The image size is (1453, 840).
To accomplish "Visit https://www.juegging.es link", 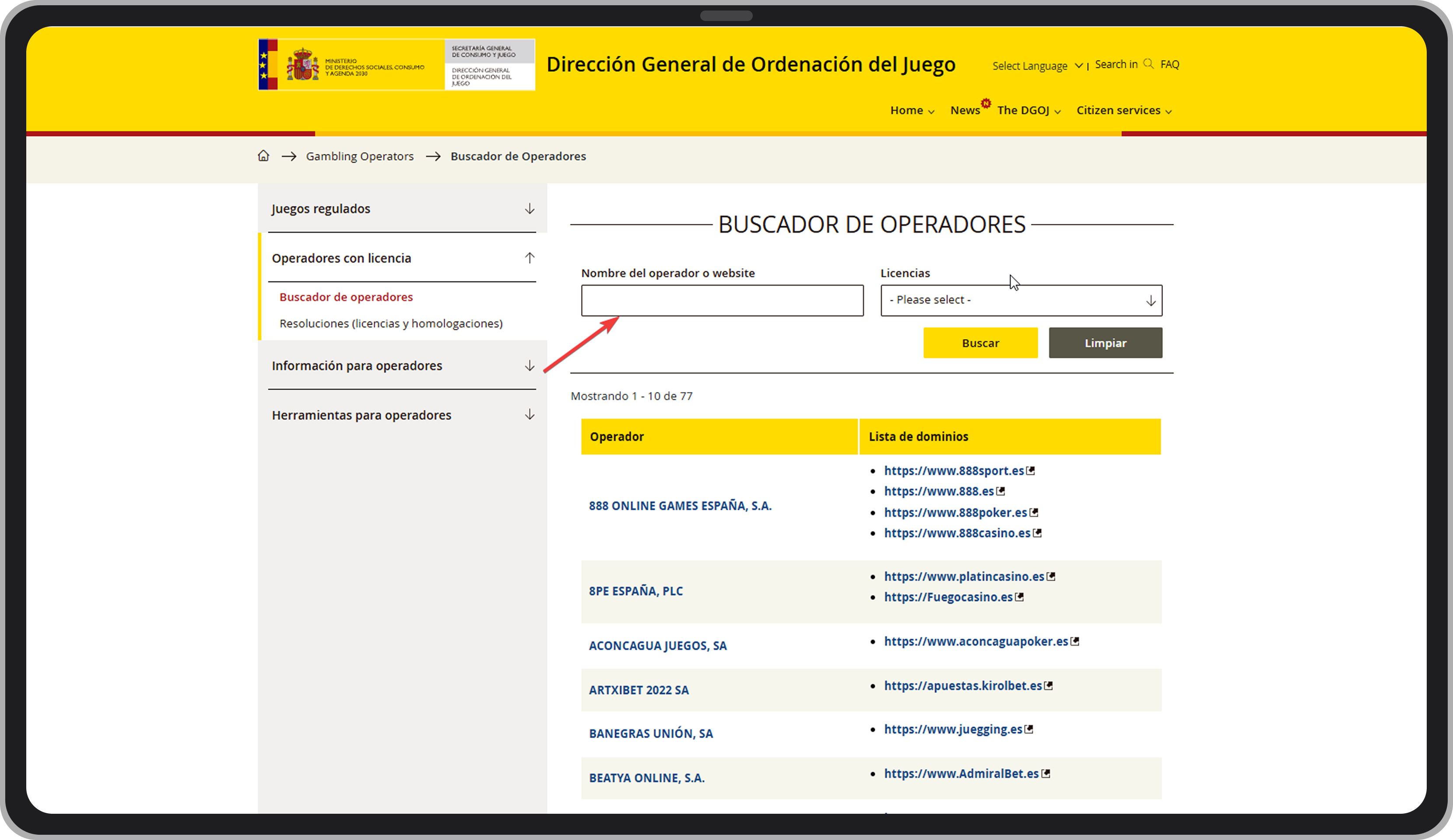I will point(953,729).
